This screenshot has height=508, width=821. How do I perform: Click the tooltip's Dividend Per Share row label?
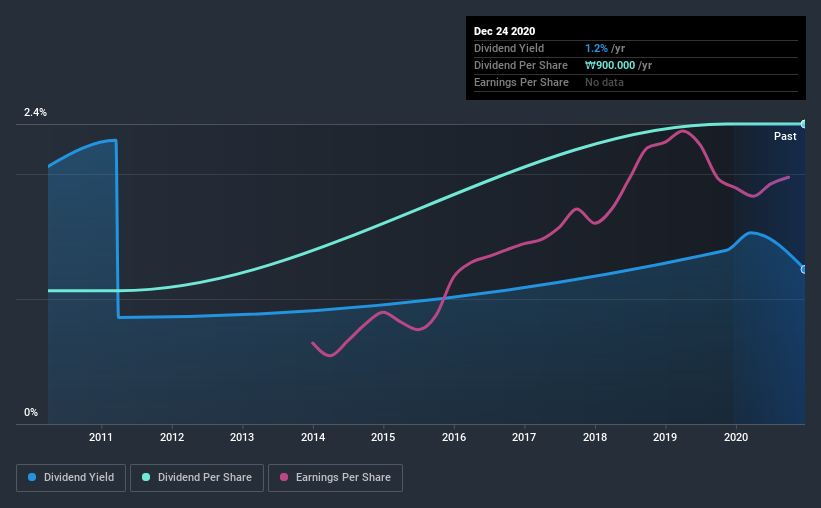pos(520,65)
